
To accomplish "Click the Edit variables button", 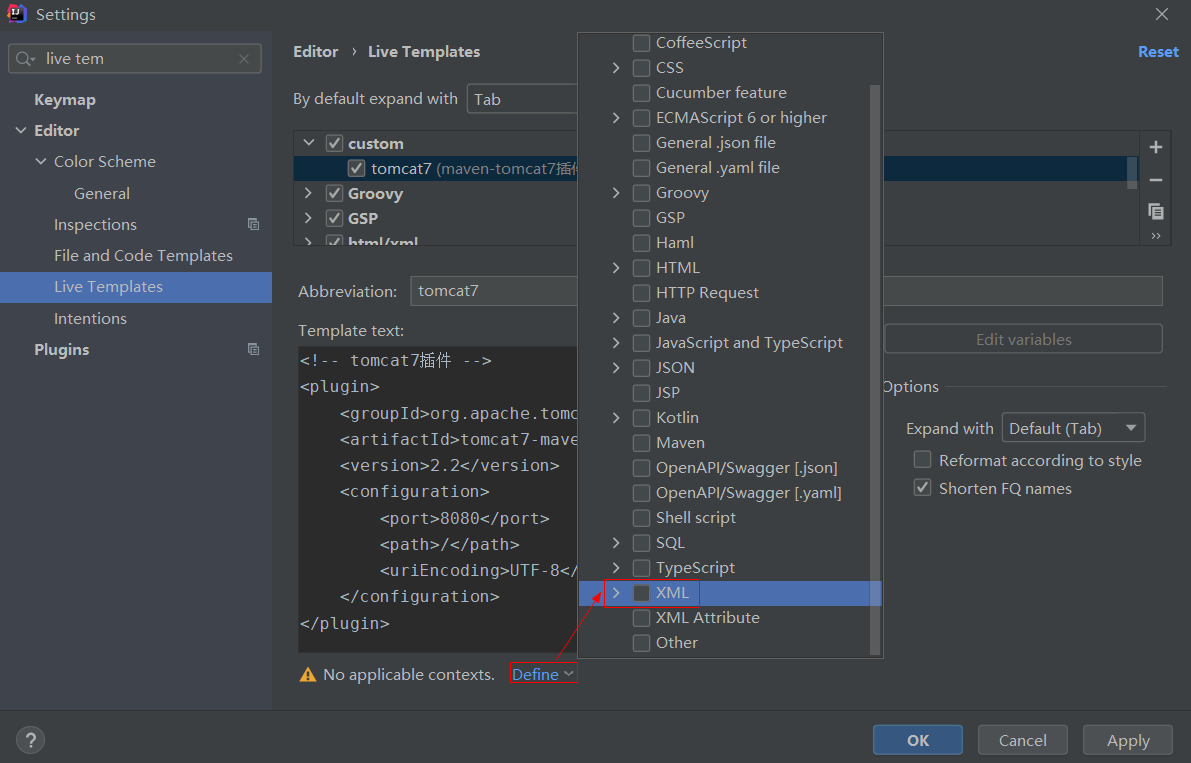I will pyautogui.click(x=1023, y=339).
